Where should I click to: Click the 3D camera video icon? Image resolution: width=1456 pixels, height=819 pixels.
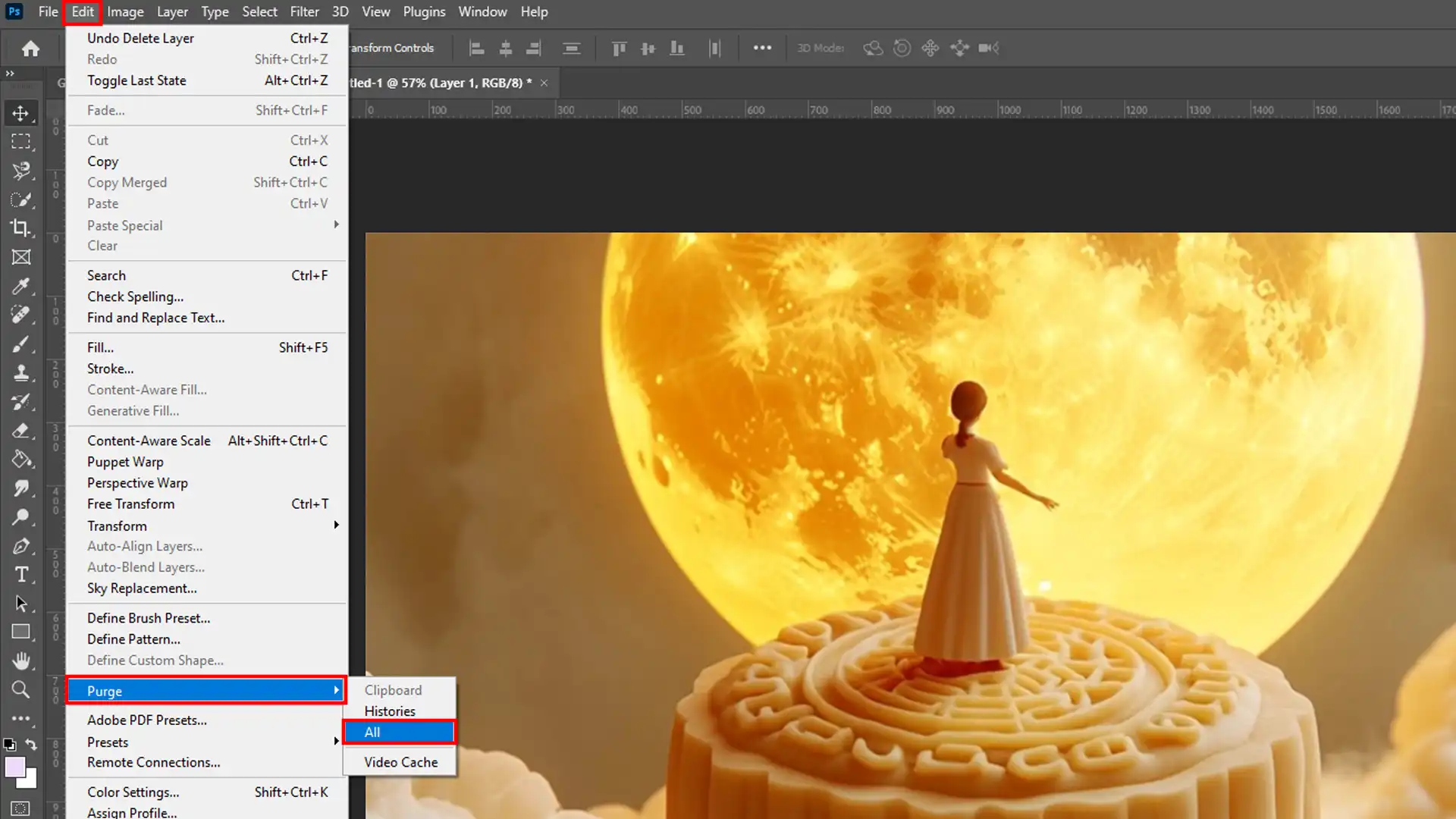(x=988, y=48)
